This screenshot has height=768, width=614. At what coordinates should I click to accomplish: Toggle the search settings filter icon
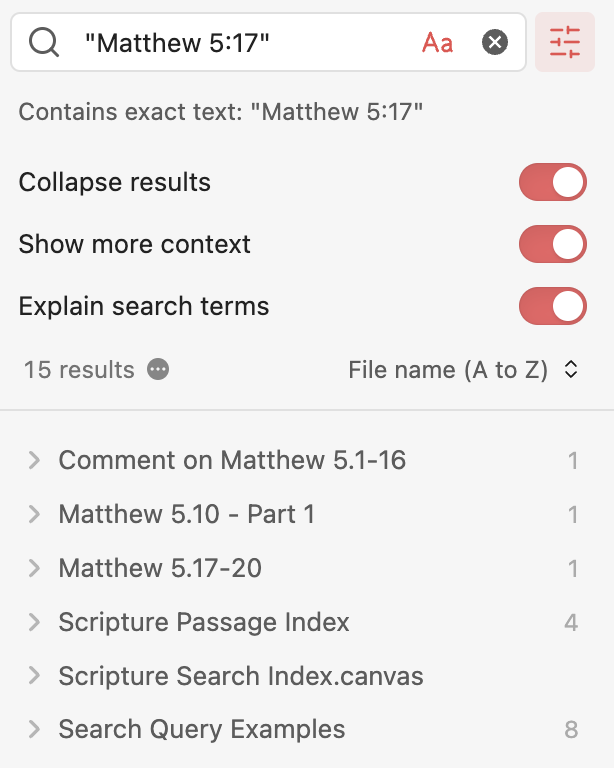[565, 42]
